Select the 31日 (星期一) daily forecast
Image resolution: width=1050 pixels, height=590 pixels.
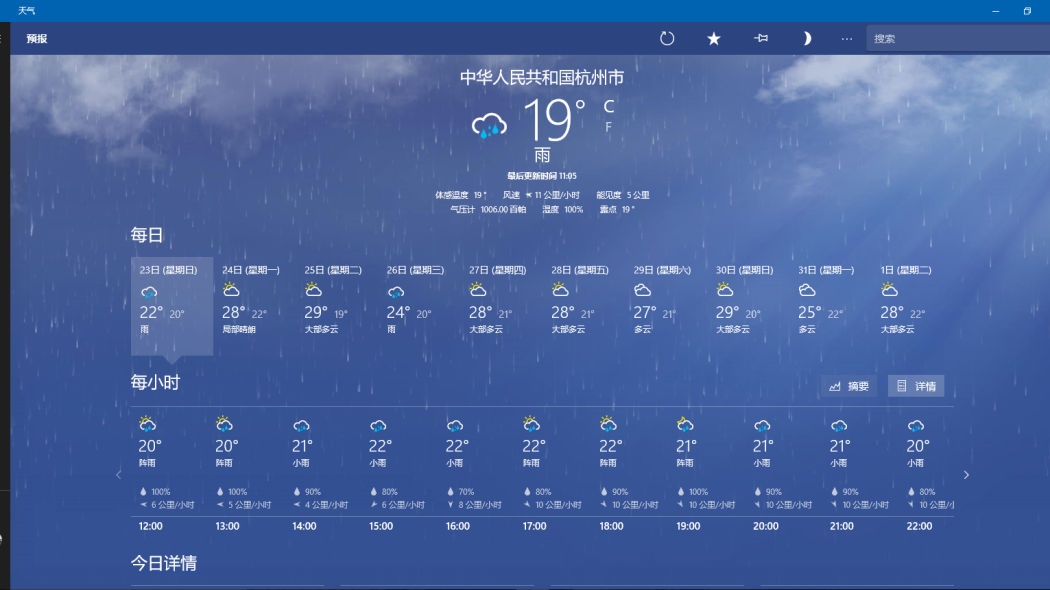[x=831, y=306]
